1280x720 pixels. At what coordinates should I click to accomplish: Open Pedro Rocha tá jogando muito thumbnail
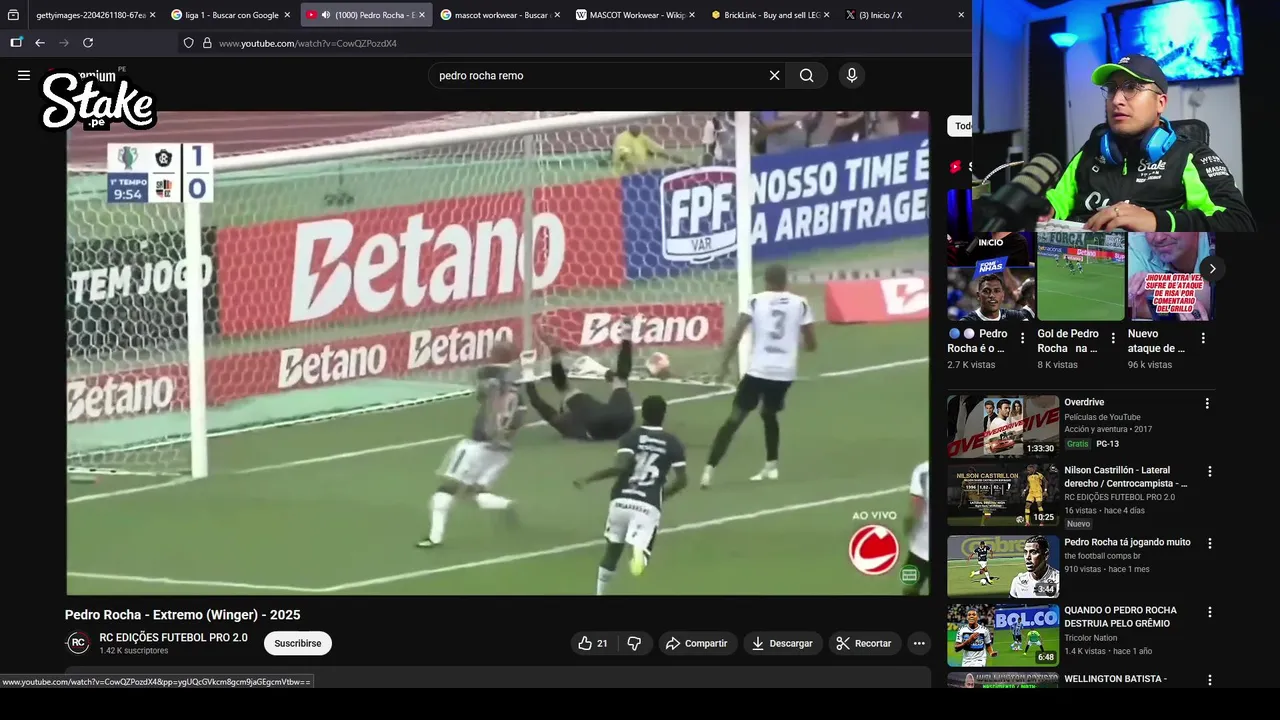click(x=1003, y=566)
